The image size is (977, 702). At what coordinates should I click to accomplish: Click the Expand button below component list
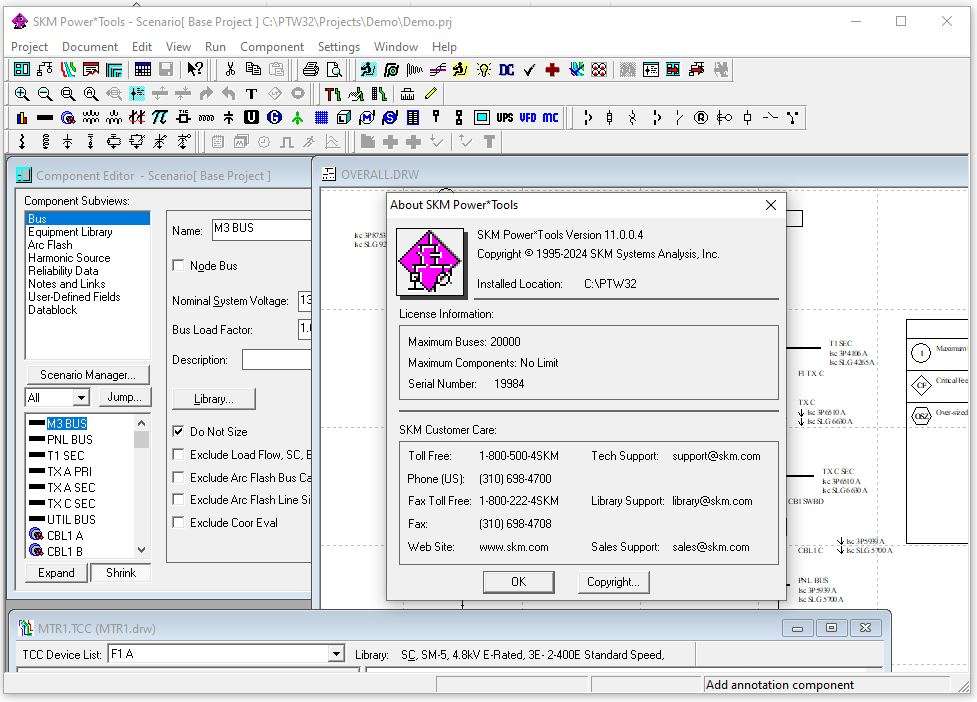[x=56, y=572]
